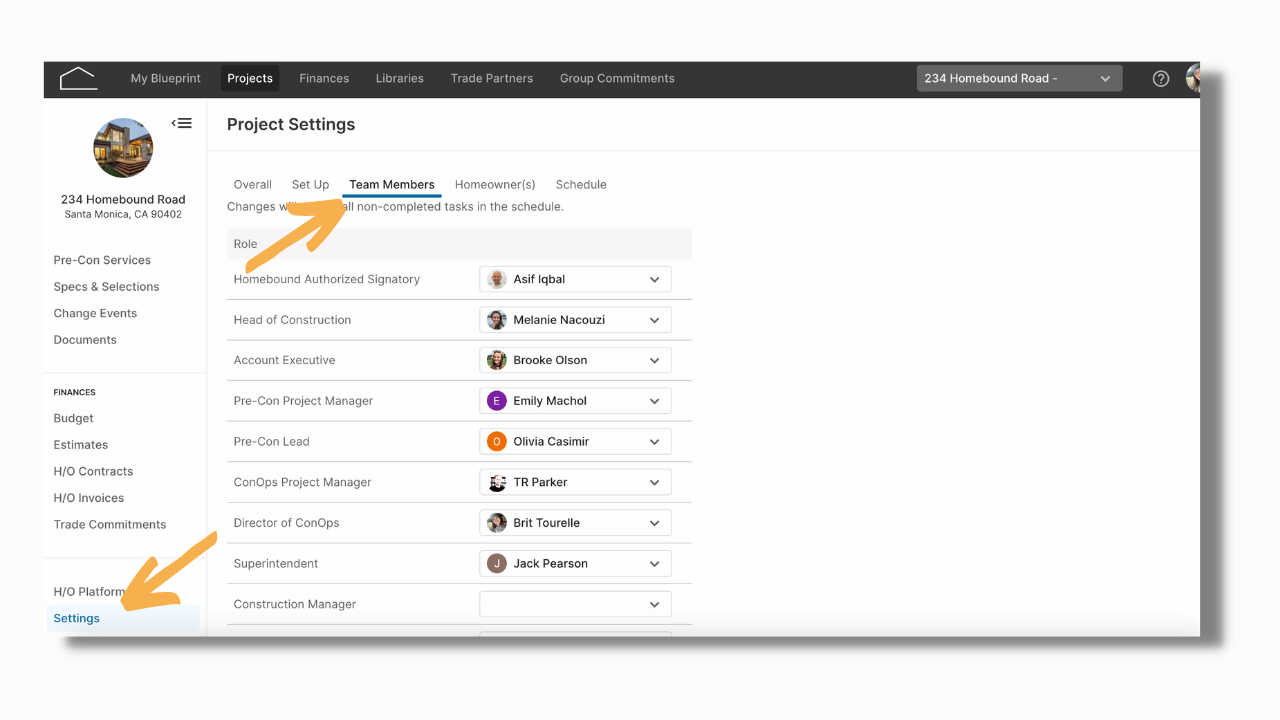The width and height of the screenshot is (1280, 720).
Task: Switch to the Overall tab
Action: pyautogui.click(x=253, y=184)
